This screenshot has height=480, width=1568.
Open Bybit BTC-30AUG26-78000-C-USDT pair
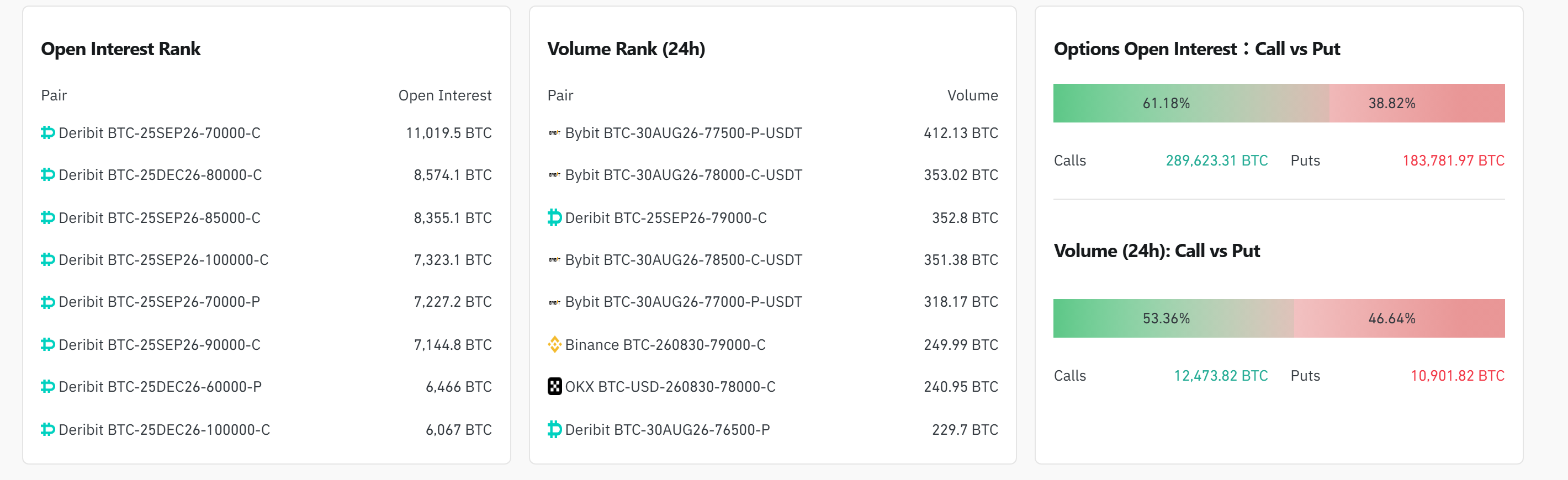[x=684, y=175]
